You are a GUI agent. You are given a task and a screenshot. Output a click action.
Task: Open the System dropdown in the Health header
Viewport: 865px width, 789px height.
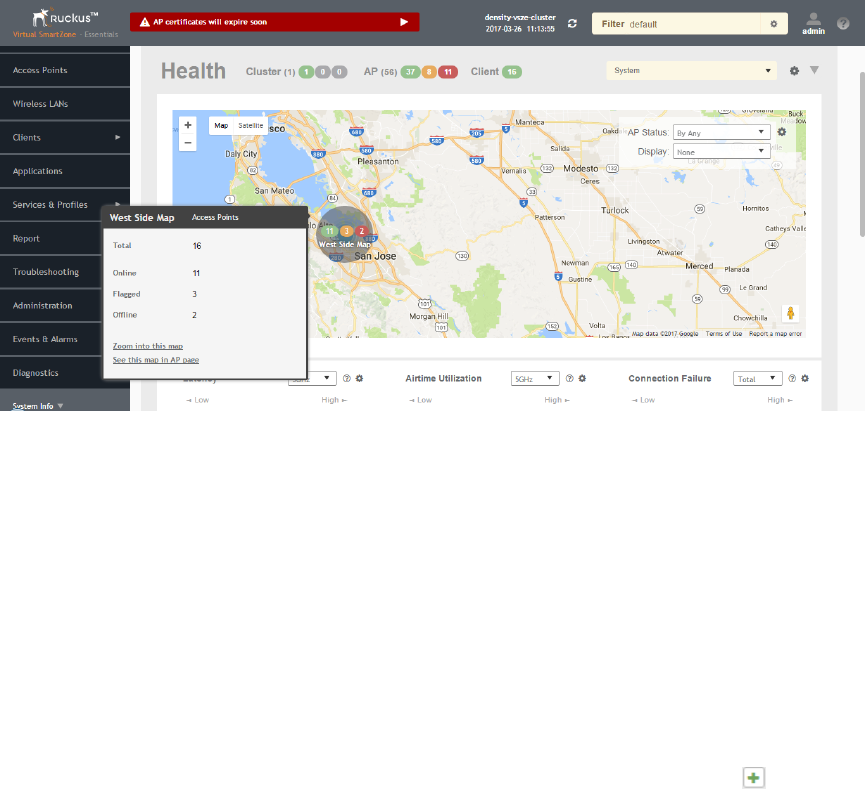(x=691, y=71)
